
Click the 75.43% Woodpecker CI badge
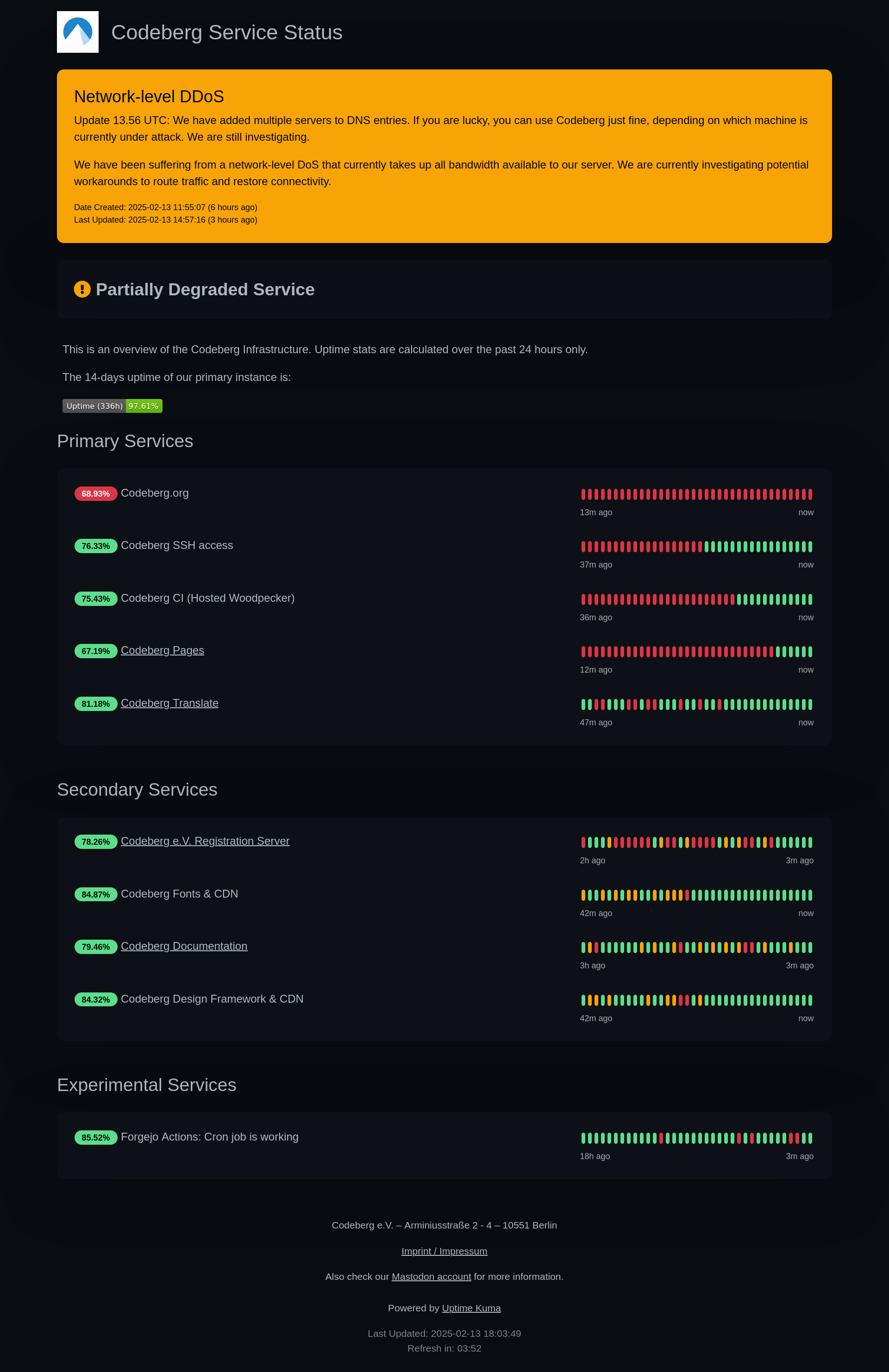(x=96, y=599)
